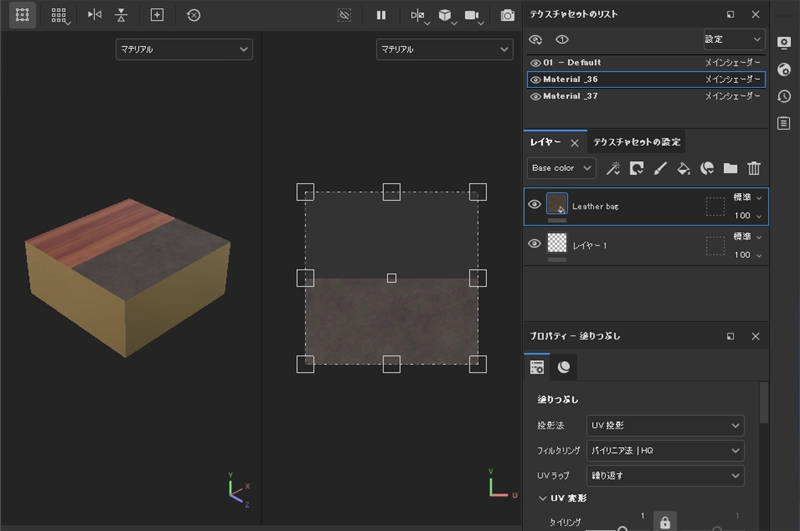
Task: Create a new folder in layers
Action: (x=731, y=168)
